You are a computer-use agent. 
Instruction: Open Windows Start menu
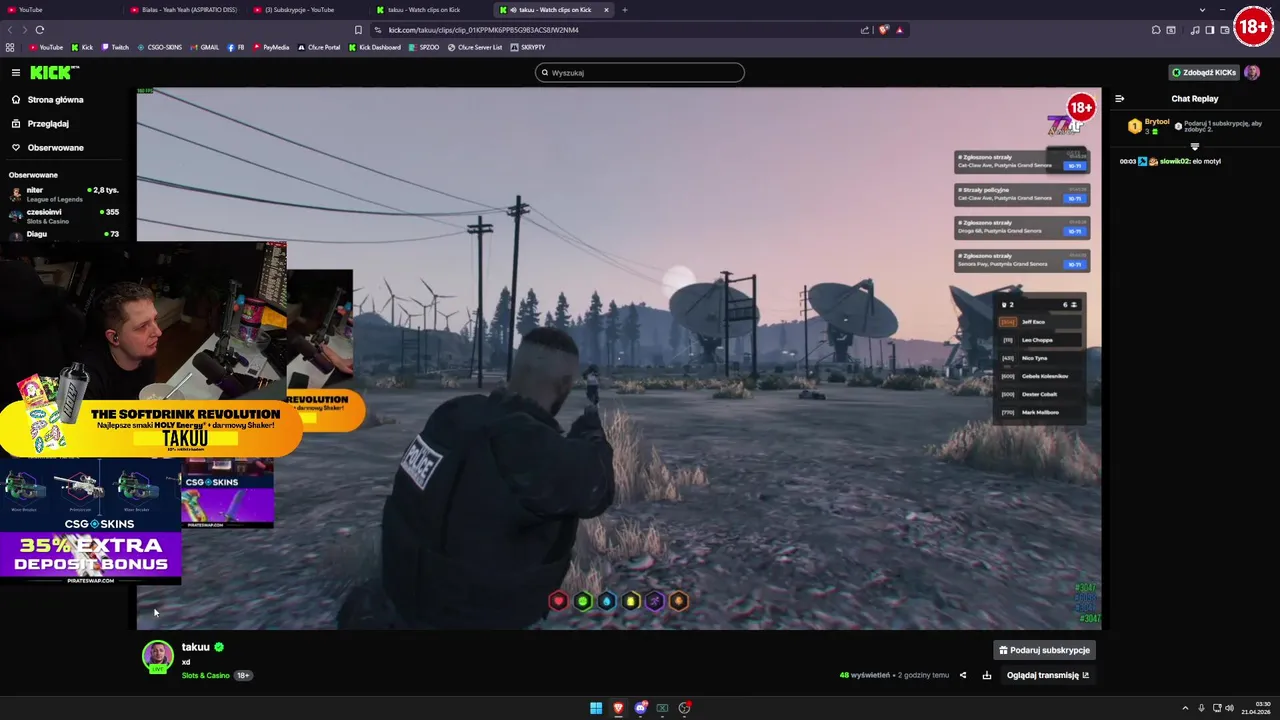[x=596, y=708]
